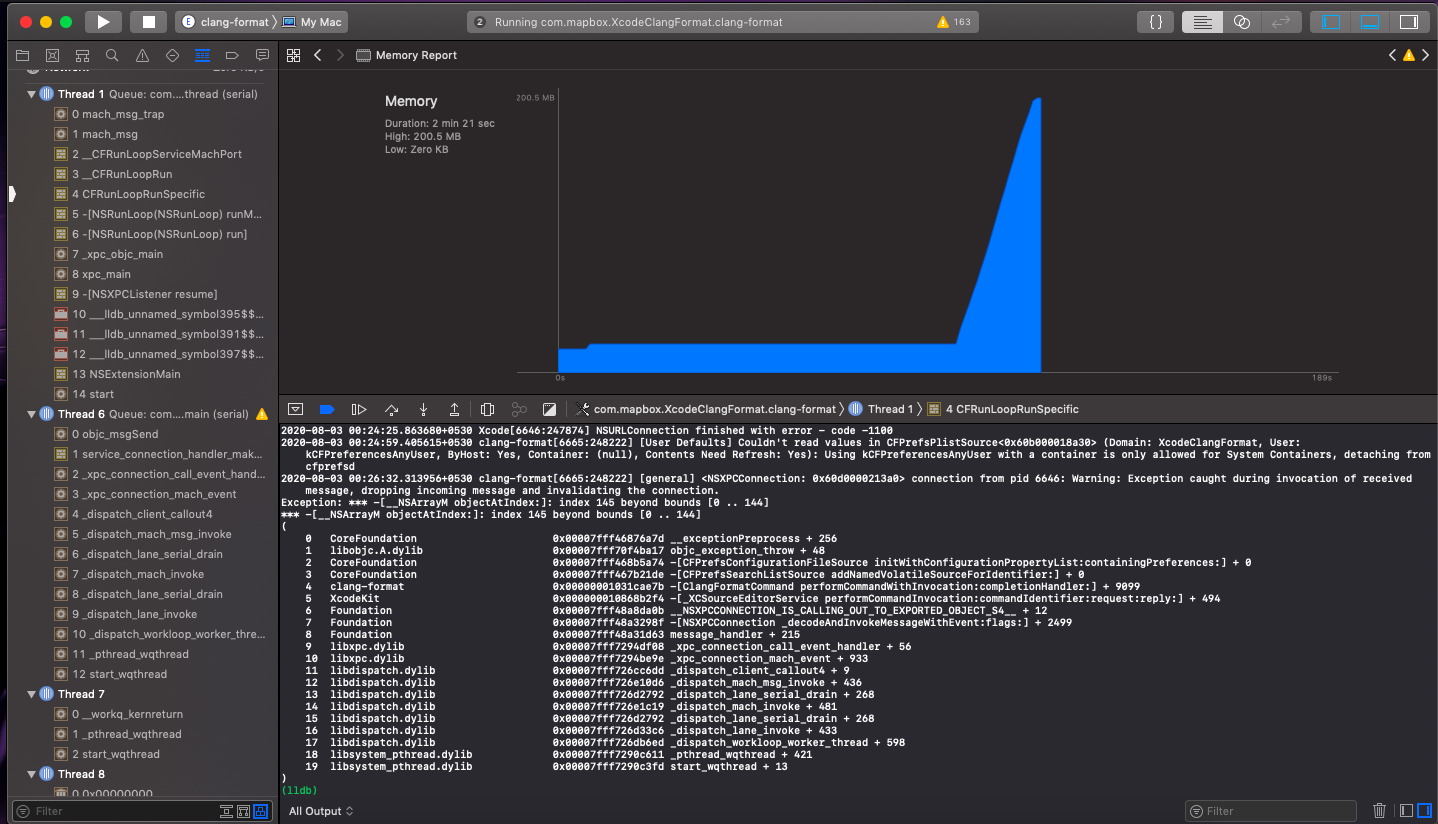Select the Debug navigator icon

click(202, 55)
